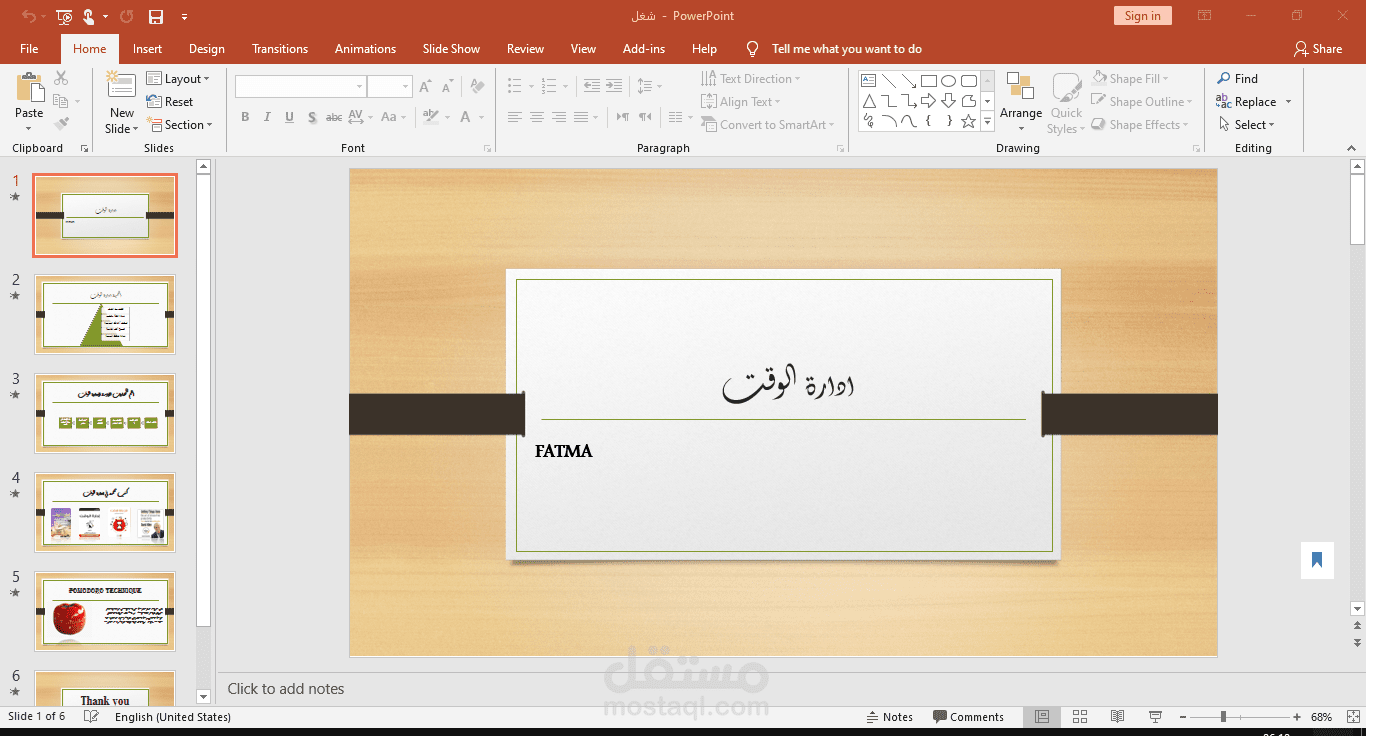Image resolution: width=1374 pixels, height=736 pixels.
Task: Select slide 5 Pomodoro Technique thumbnail
Action: tap(105, 611)
